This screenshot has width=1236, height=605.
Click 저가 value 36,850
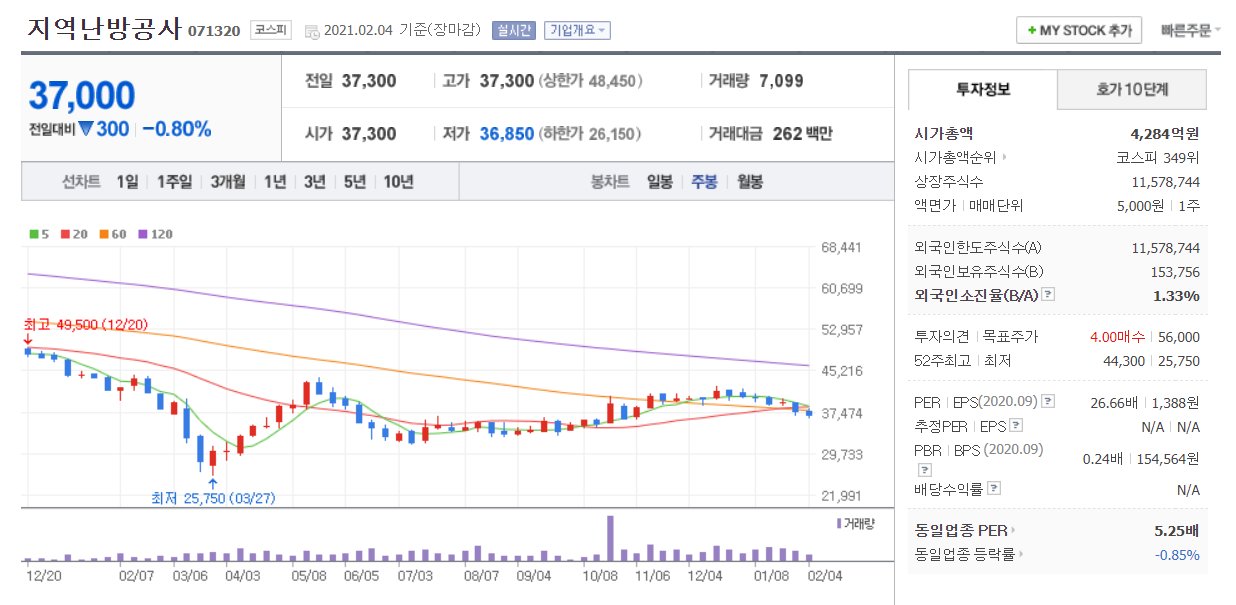507,133
